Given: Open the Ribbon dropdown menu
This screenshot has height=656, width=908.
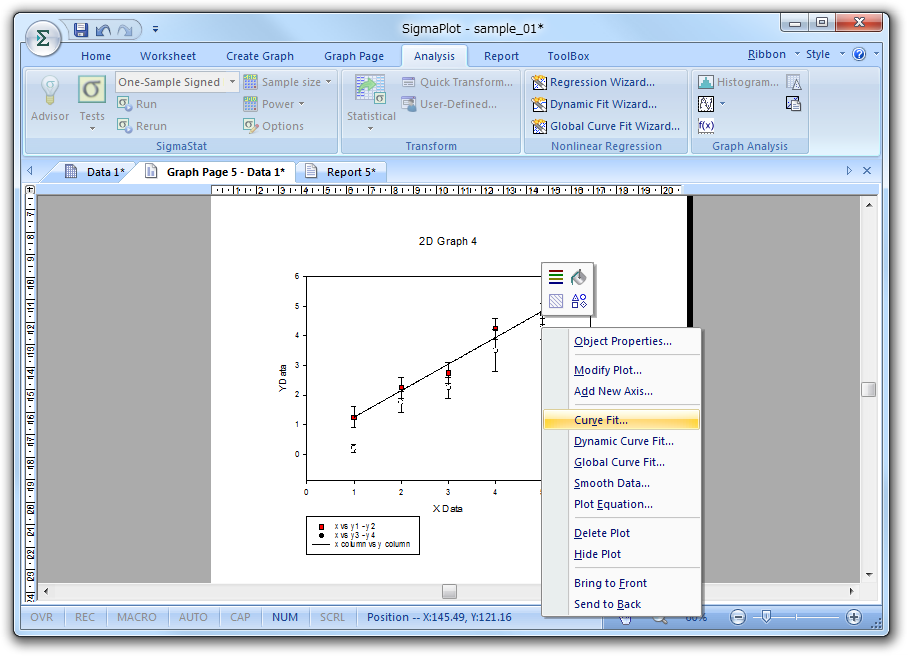Looking at the screenshot, I should click(773, 54).
